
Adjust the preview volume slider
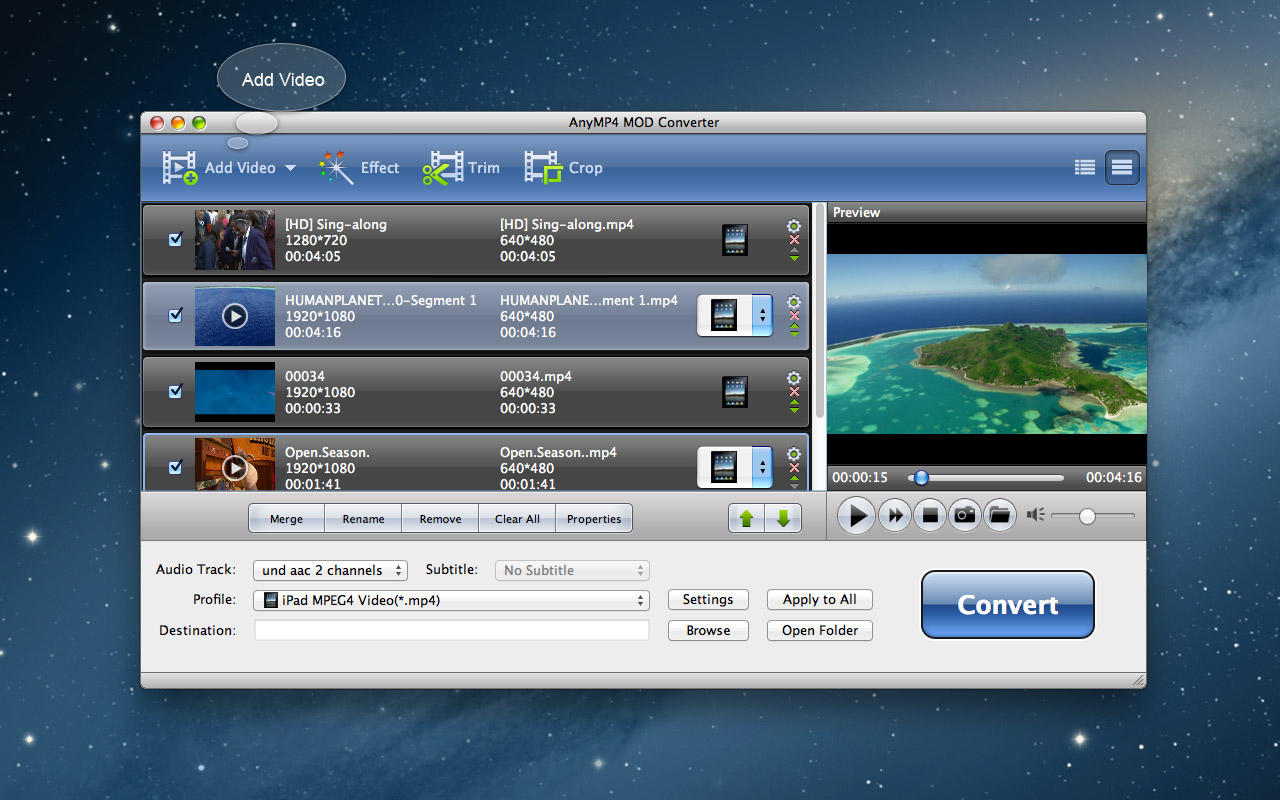click(x=1087, y=516)
